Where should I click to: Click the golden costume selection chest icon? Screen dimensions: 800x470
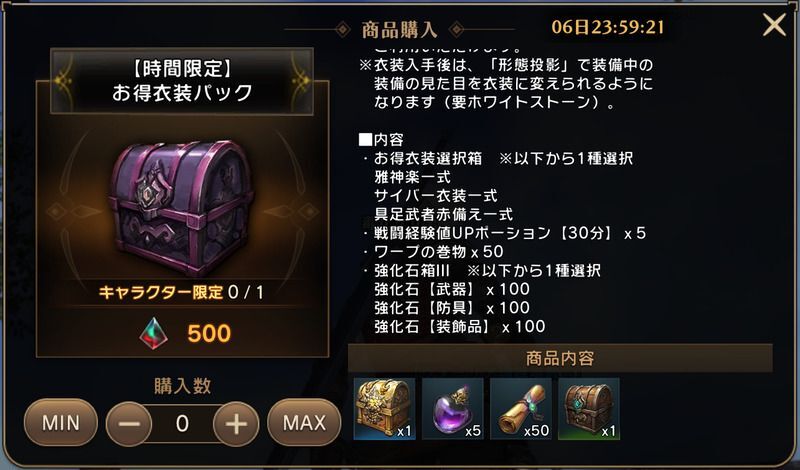coord(384,408)
